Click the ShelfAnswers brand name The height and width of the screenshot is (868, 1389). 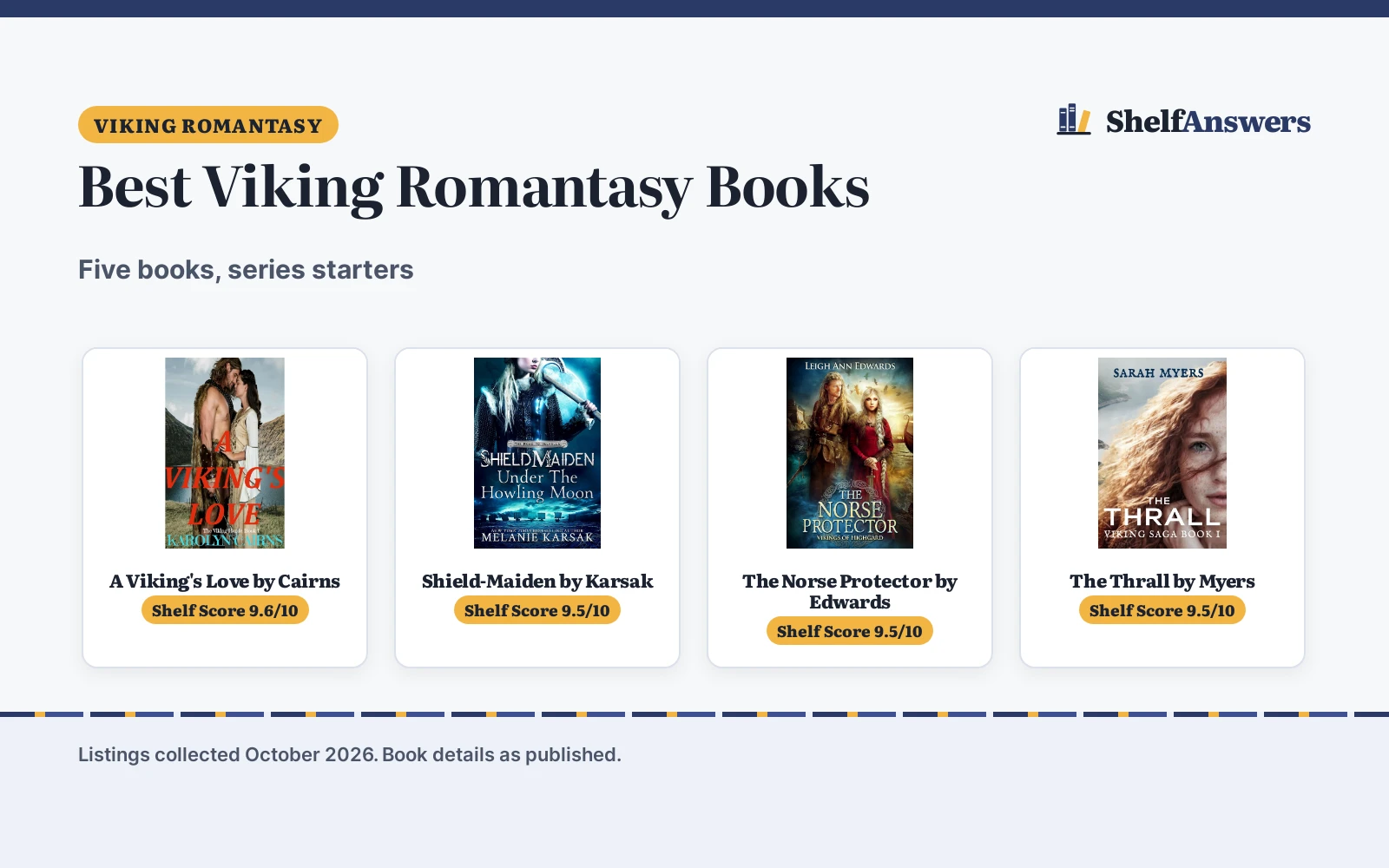tap(1208, 122)
